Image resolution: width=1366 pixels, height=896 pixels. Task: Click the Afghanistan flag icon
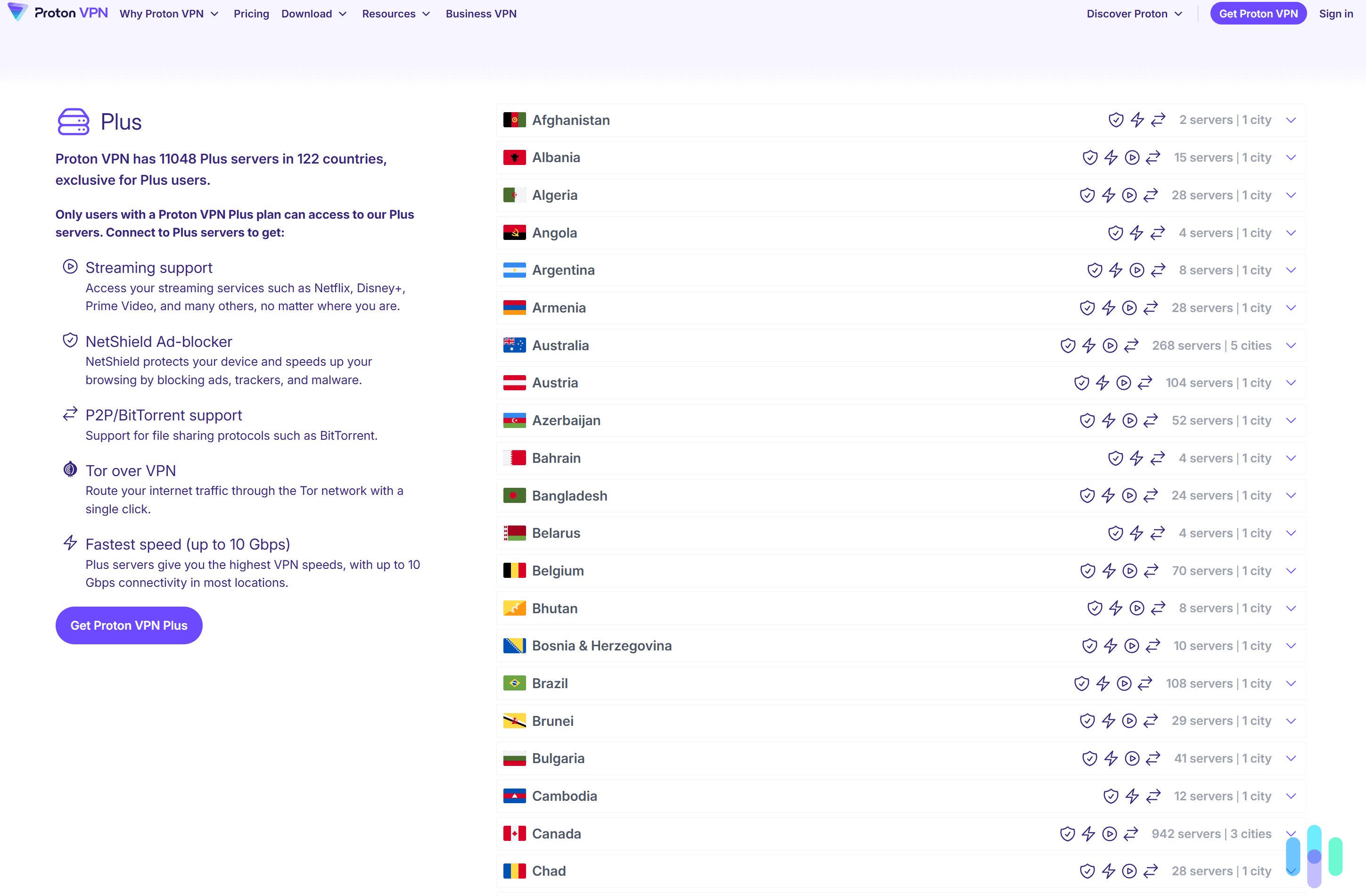pos(514,119)
